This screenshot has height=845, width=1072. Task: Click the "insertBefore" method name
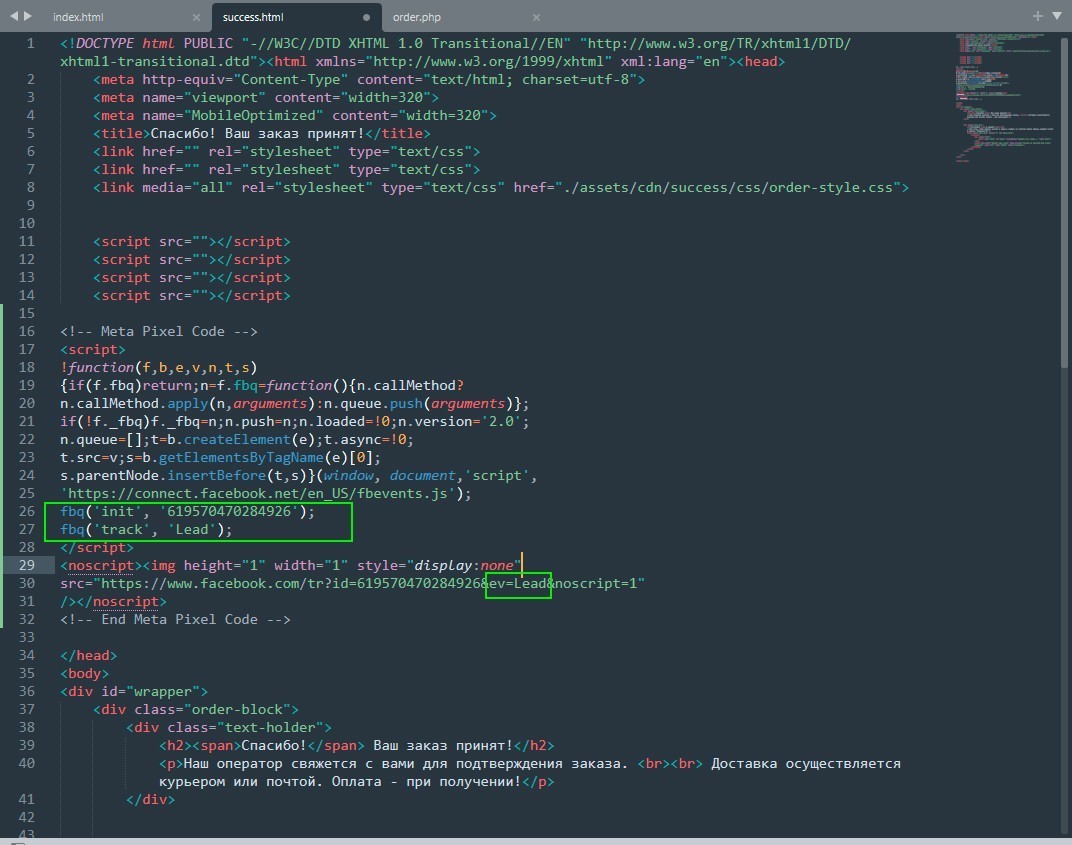217,475
